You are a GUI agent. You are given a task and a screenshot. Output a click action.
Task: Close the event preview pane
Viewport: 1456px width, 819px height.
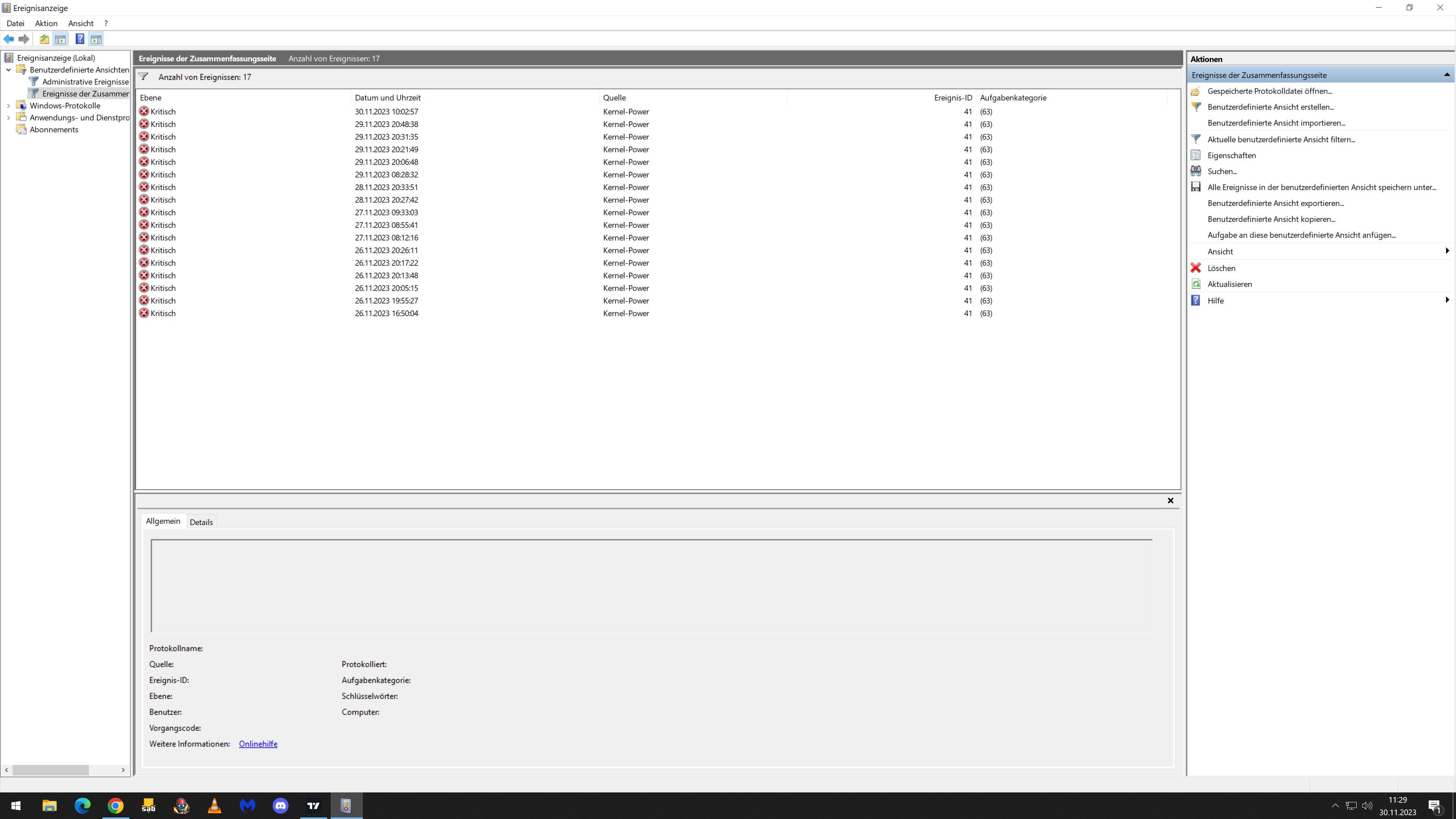pos(1170,500)
